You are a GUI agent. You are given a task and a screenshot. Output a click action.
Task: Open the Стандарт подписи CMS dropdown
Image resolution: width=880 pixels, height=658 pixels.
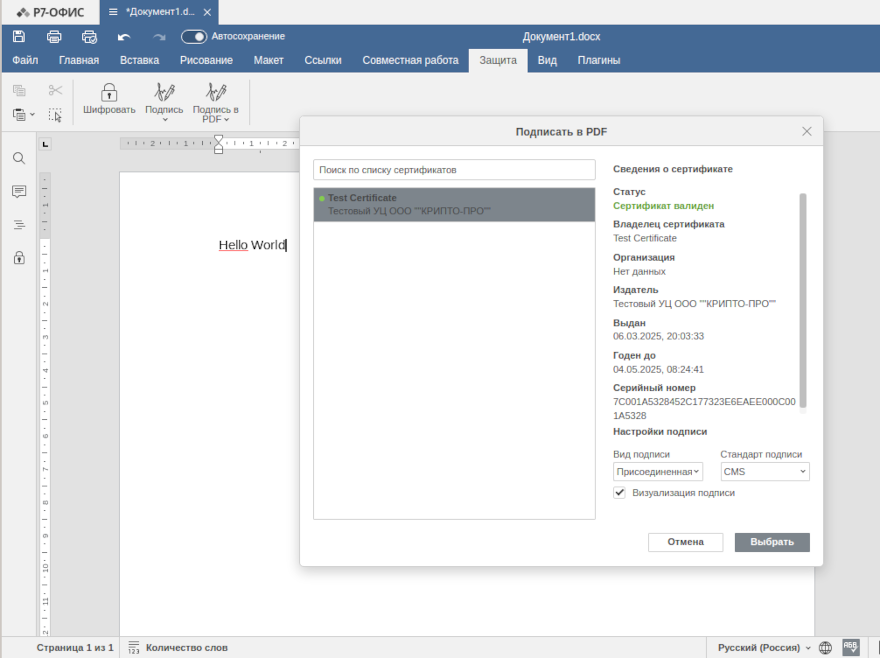(x=765, y=471)
